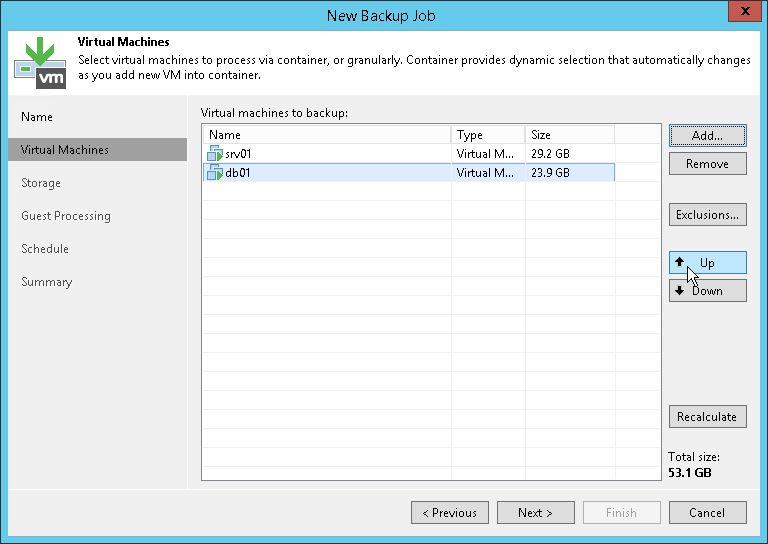The width and height of the screenshot is (768, 544).
Task: Remove the selected db01 machine
Action: (x=707, y=164)
